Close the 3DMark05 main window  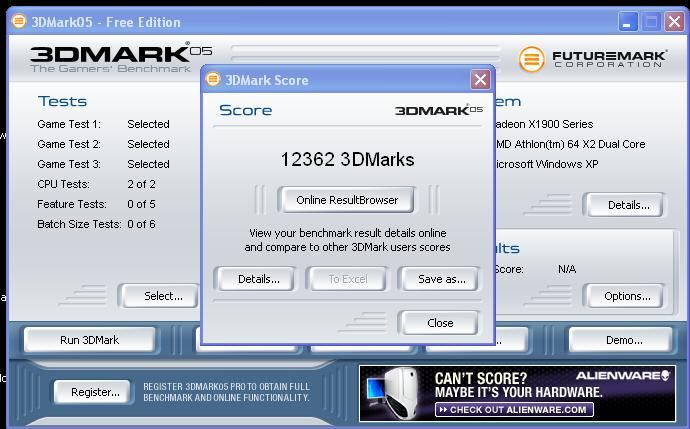[x=674, y=22]
